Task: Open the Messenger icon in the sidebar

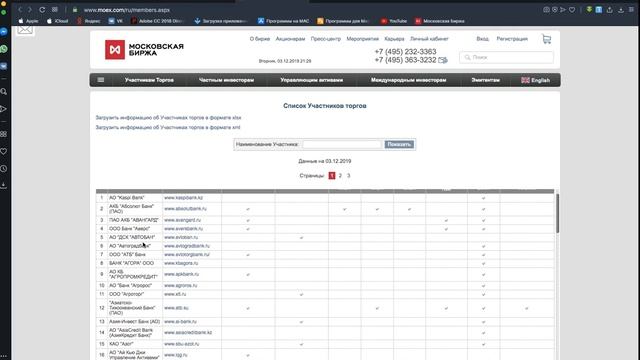Action: pos(4,31)
